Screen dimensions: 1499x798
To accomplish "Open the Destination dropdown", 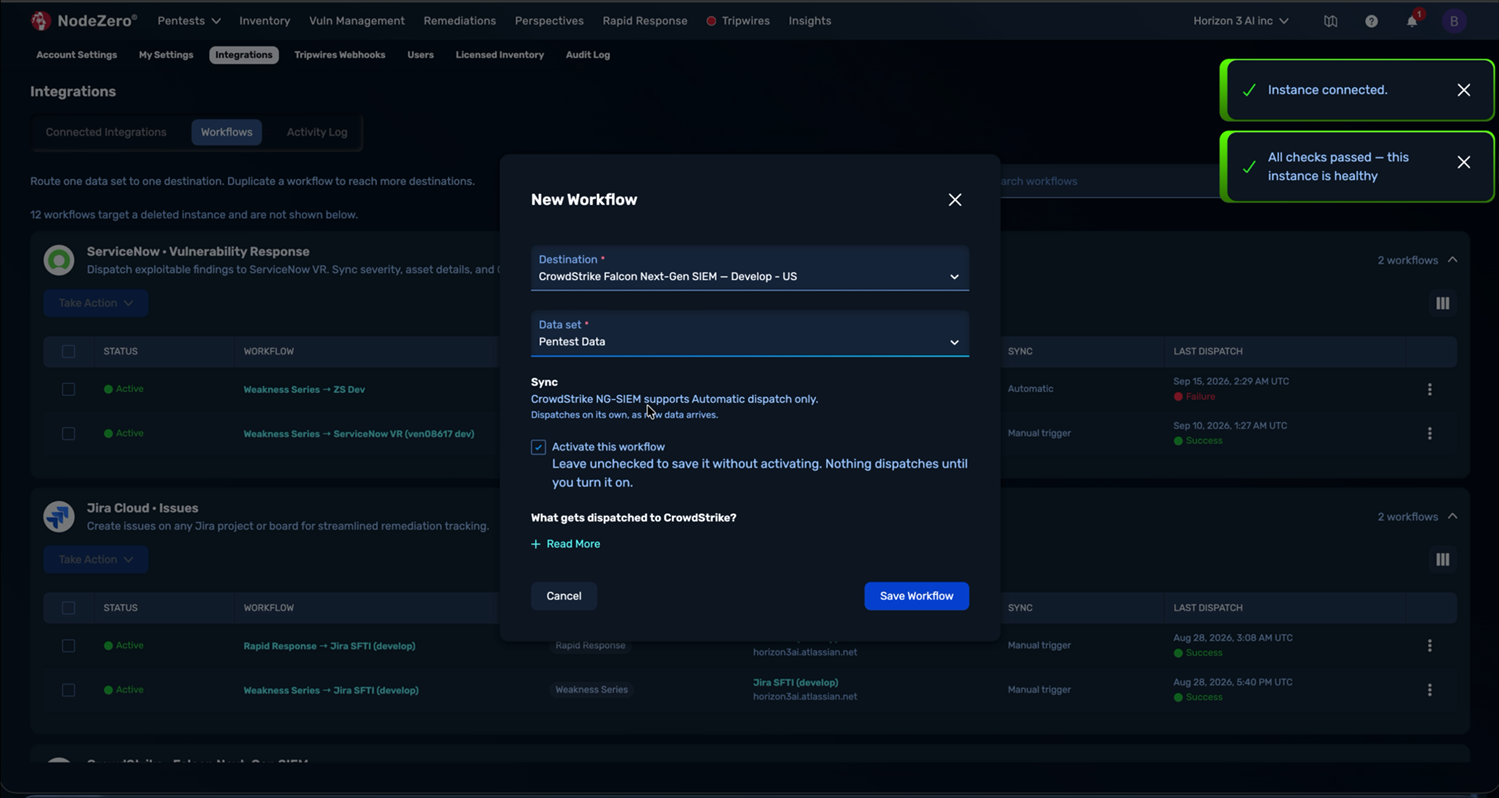I will click(x=750, y=268).
